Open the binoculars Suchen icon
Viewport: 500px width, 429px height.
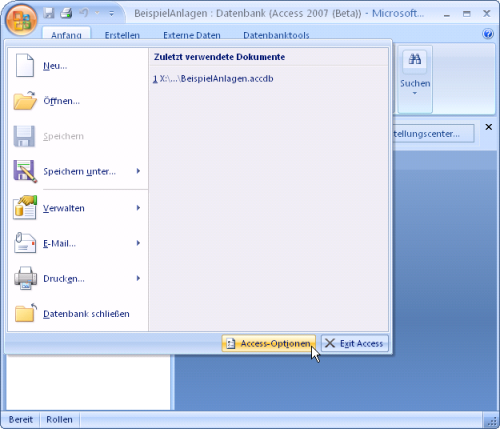415,60
